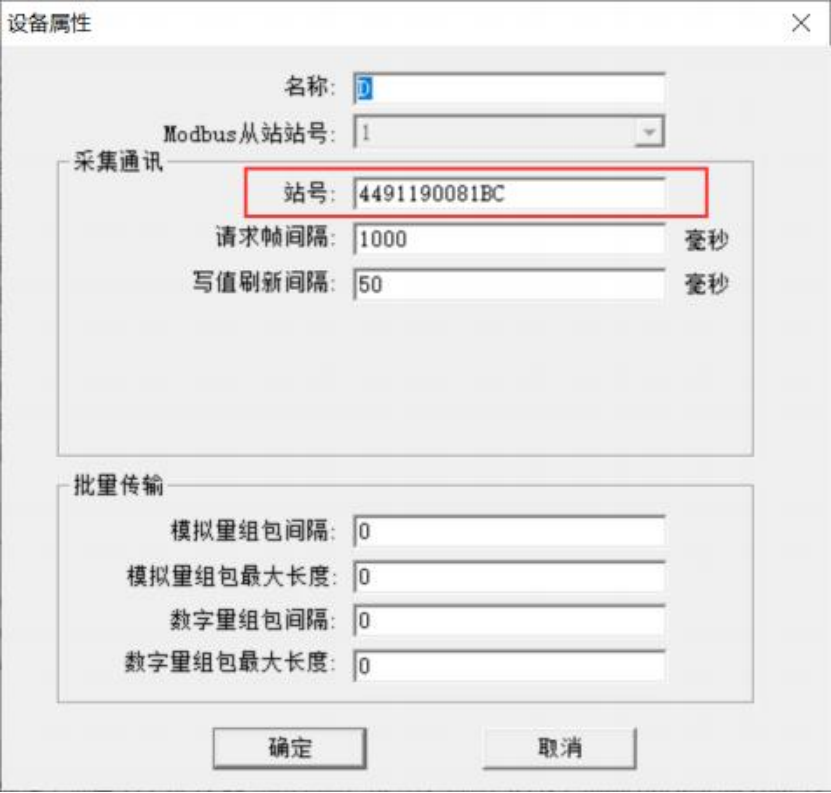Click the 批量传输 group box heading
The height and width of the screenshot is (793, 831).
click(118, 486)
